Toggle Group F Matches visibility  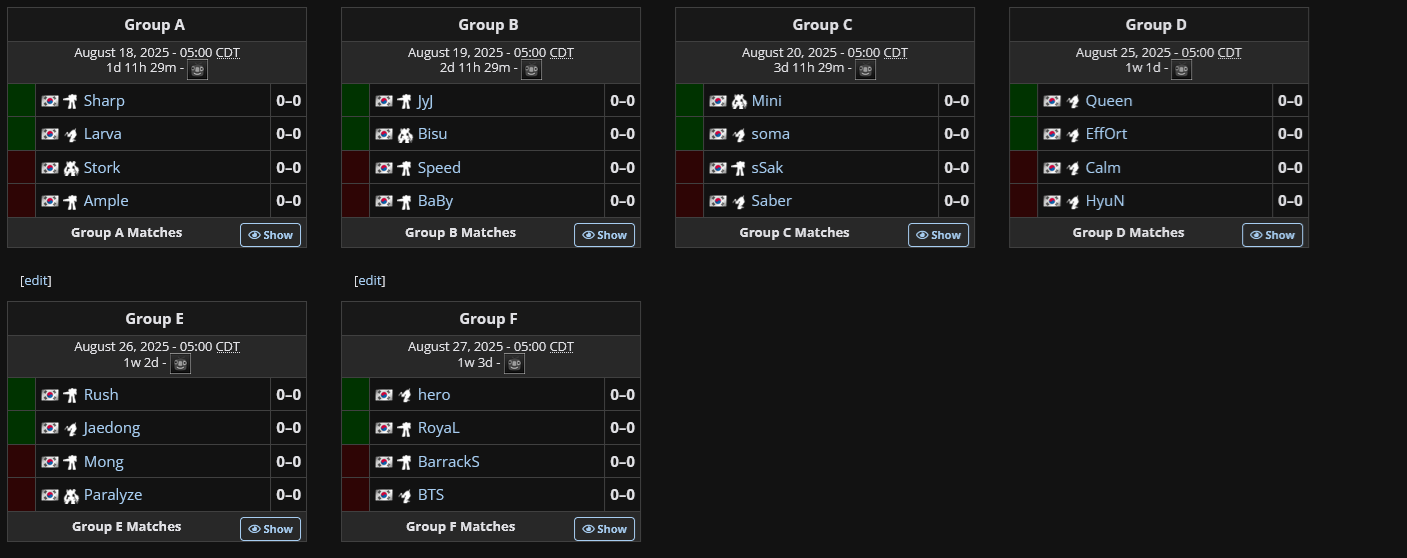[604, 529]
